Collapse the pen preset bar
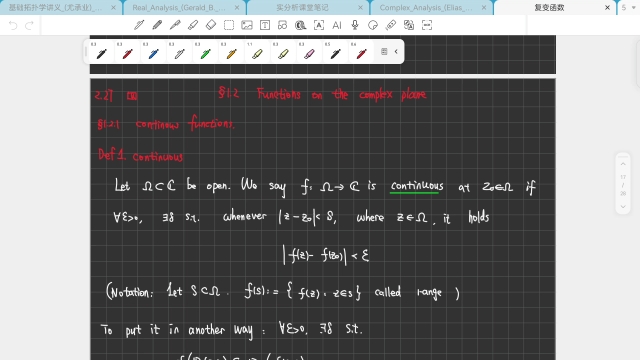640x360 pixels. pyautogui.click(x=396, y=51)
